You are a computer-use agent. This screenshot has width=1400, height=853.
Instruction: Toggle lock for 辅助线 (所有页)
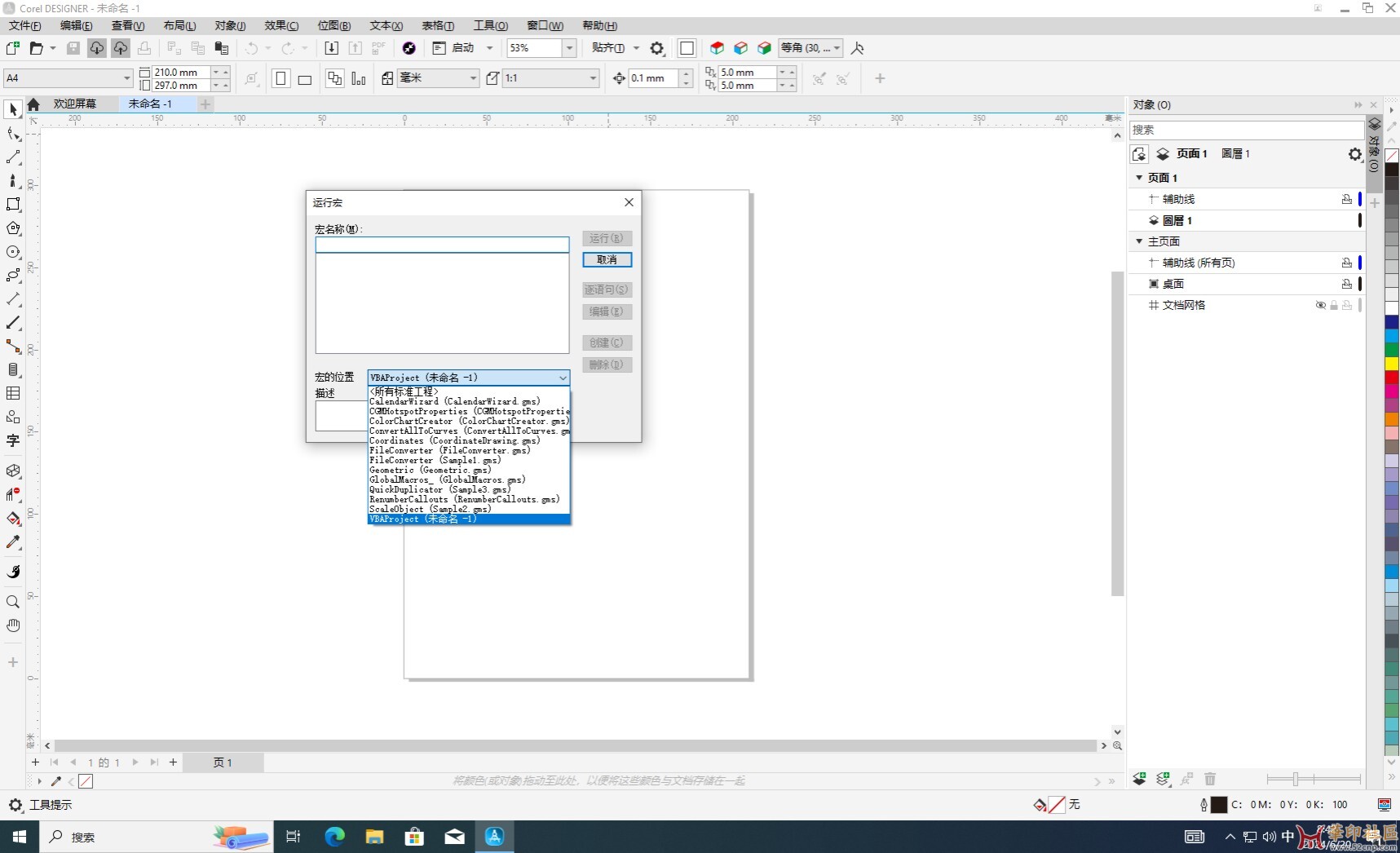click(1346, 263)
